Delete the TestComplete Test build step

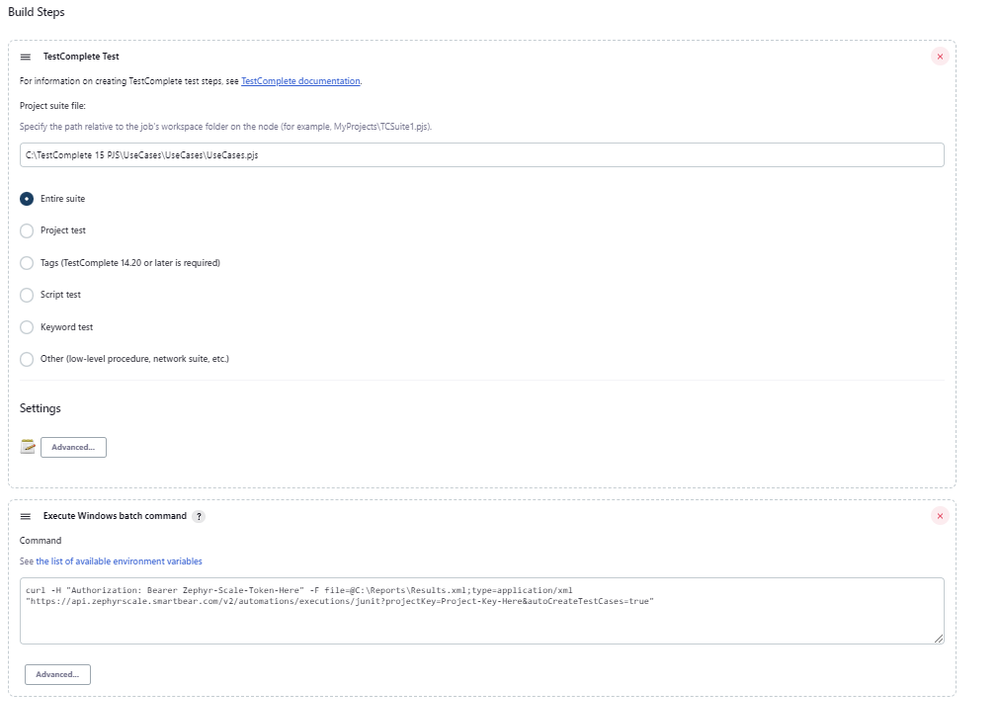pyautogui.click(x=939, y=56)
